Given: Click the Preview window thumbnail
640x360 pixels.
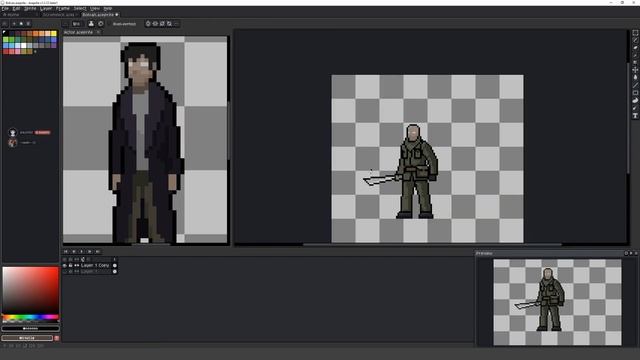Looking at the screenshot, I should (x=557, y=302).
